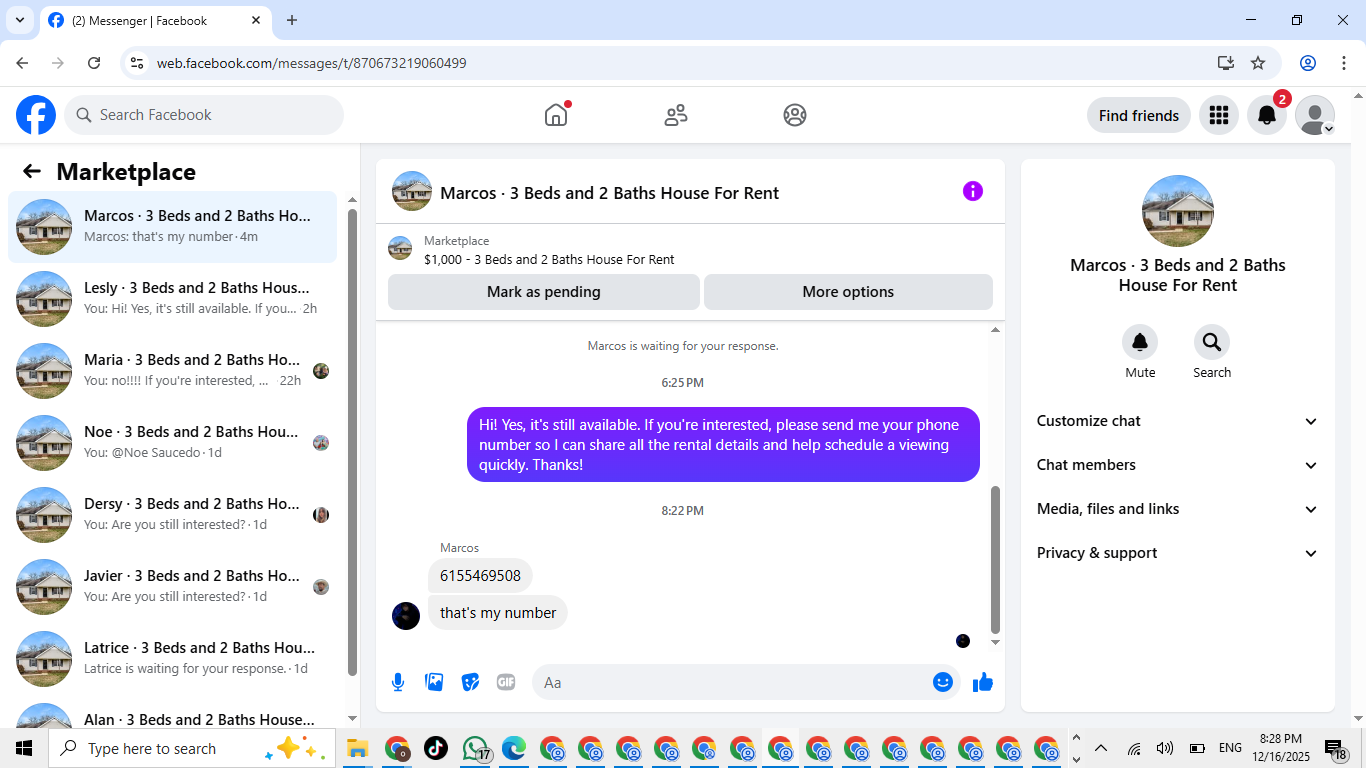Open Javier conversation in the list

[x=173, y=587]
